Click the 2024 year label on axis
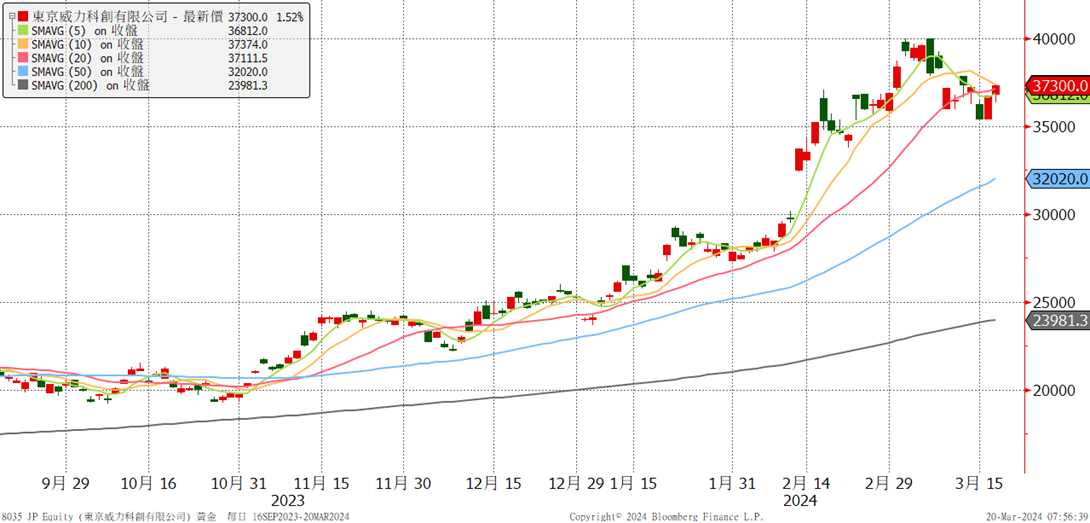 [800, 501]
